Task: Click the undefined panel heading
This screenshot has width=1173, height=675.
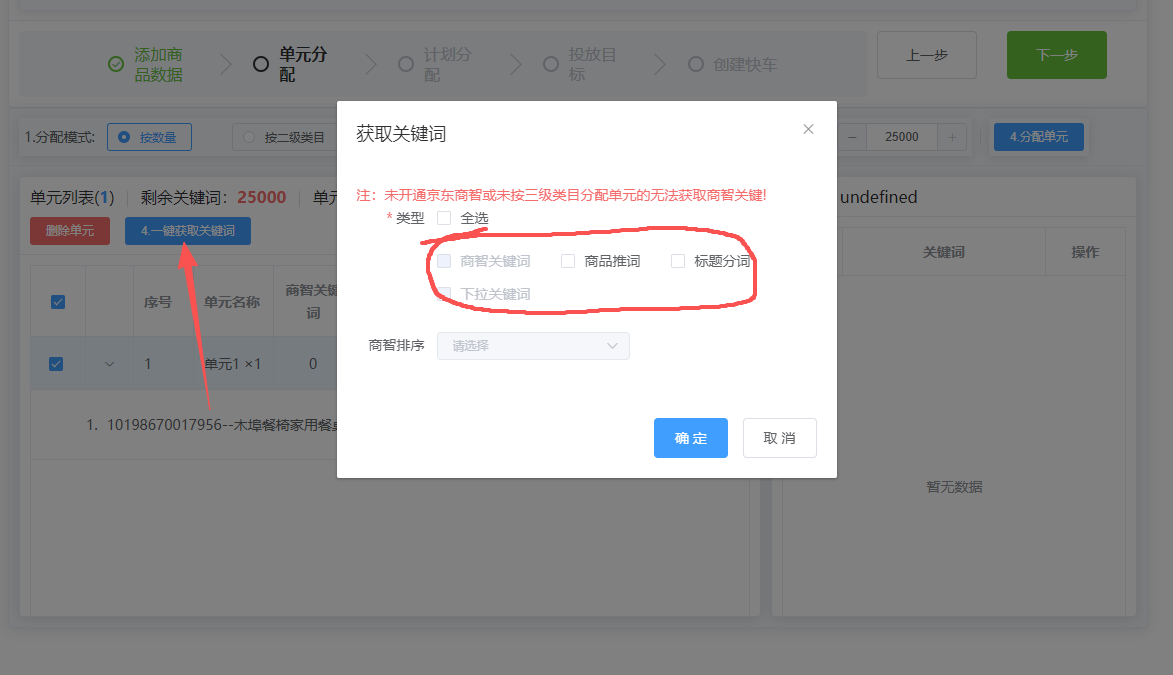Action: coord(878,197)
